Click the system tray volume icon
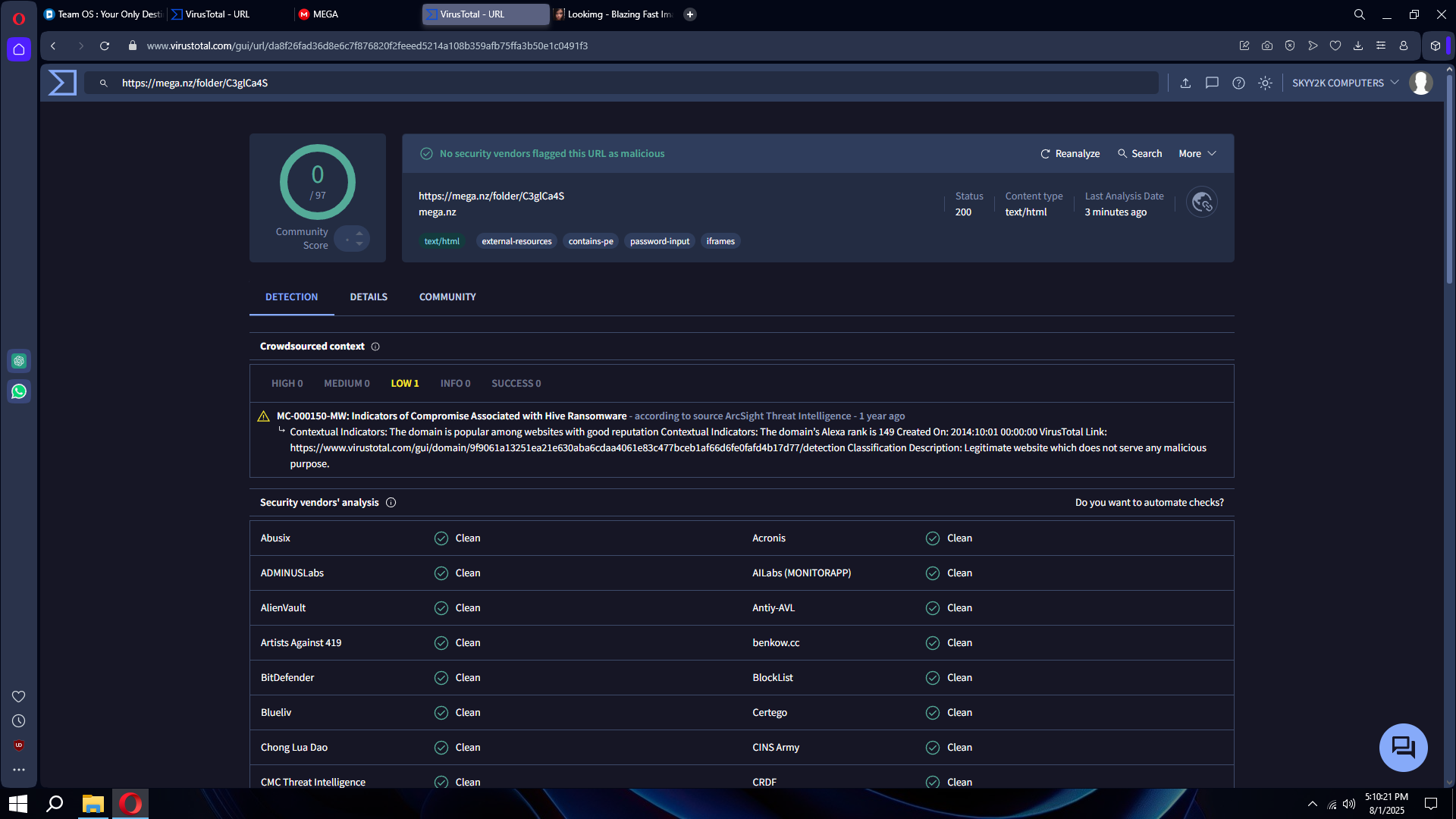The image size is (1456, 819). (1349, 804)
